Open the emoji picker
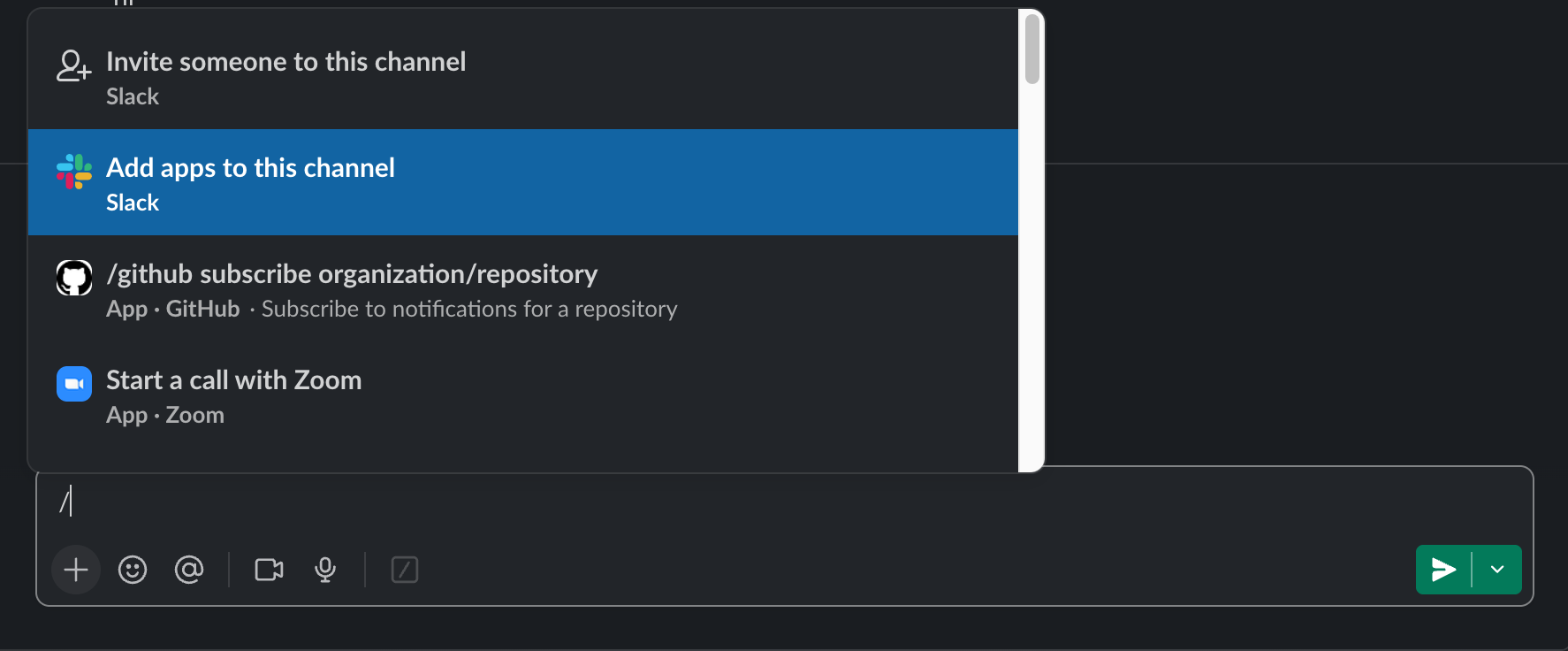 (133, 570)
